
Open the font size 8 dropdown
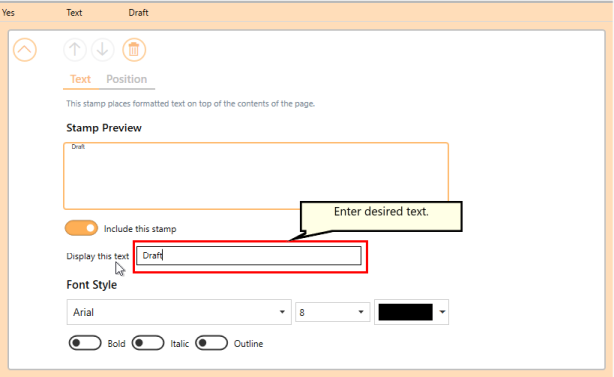coord(332,312)
